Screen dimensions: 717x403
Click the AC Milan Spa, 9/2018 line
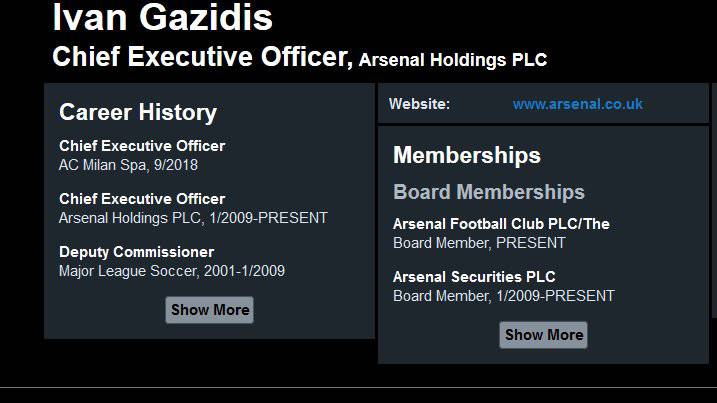click(x=128, y=165)
